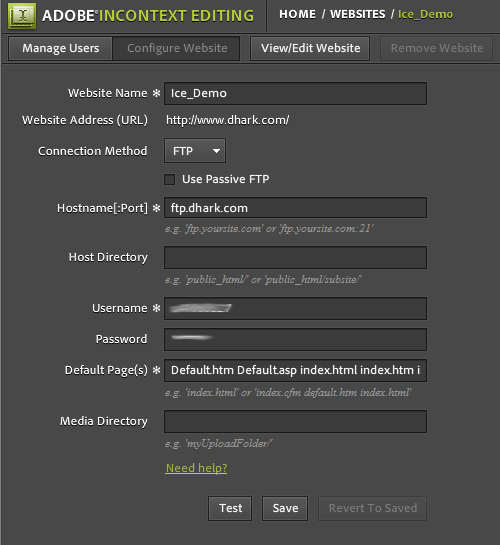Click the Hostname[:Port] input field
Viewport: 500px width, 545px height.
tap(295, 208)
